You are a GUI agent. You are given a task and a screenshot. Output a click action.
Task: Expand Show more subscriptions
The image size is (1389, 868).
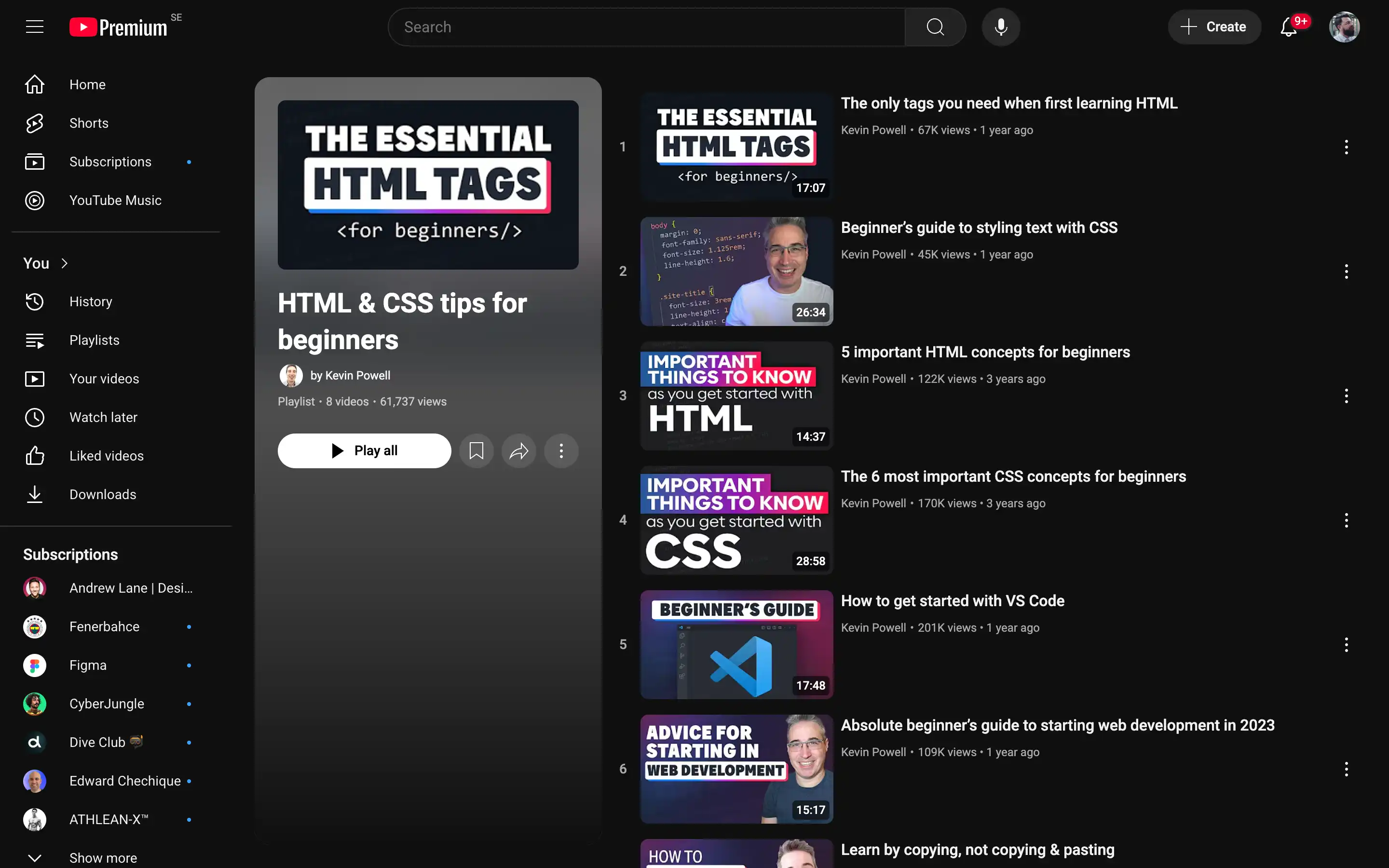[x=115, y=858]
